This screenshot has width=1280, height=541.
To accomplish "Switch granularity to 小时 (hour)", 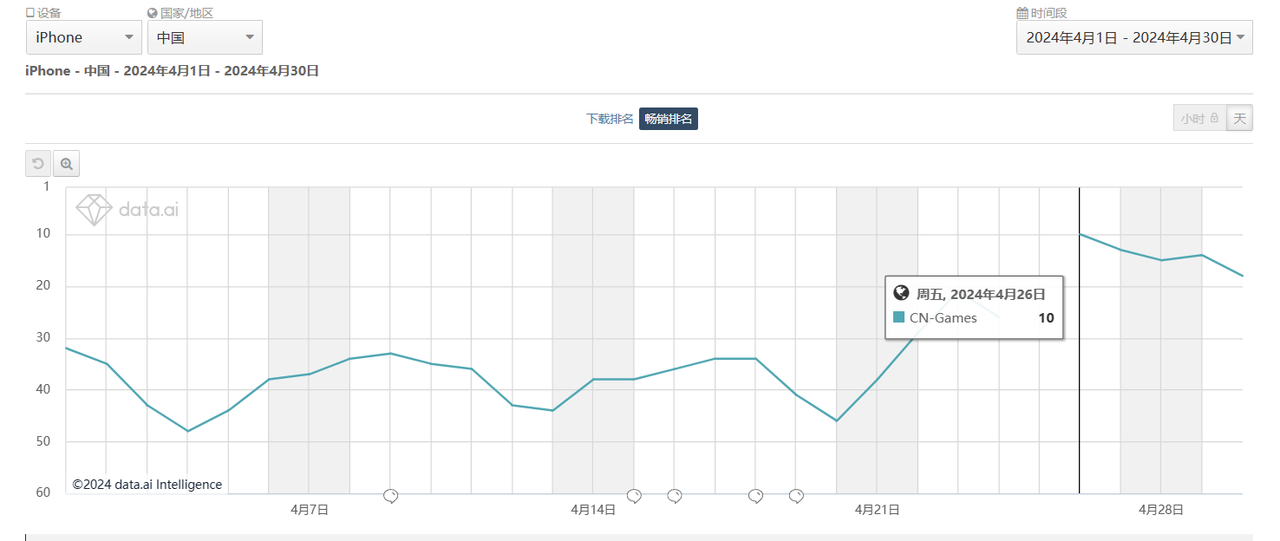I will [x=1199, y=118].
